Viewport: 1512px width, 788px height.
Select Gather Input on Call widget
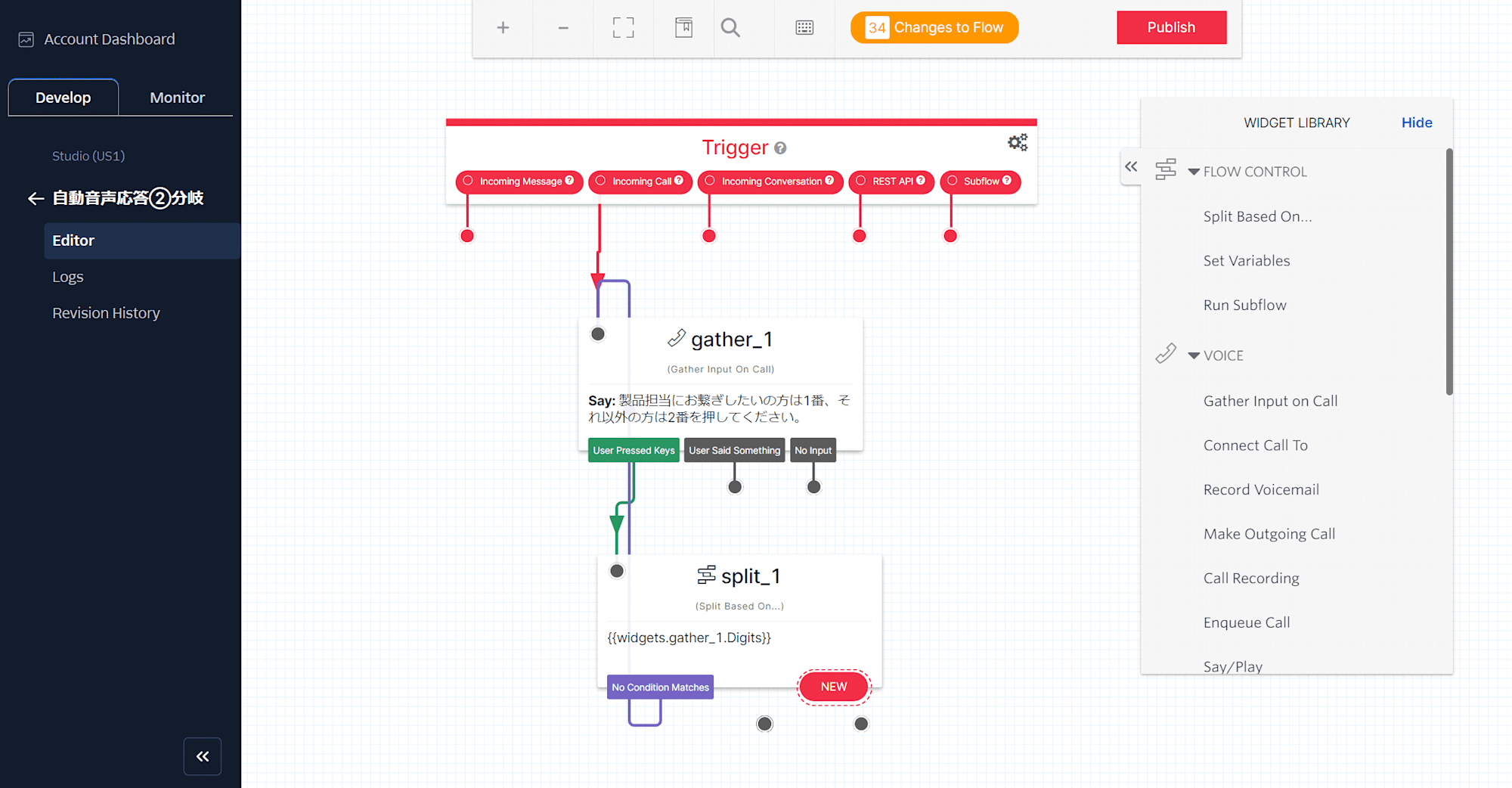(1270, 401)
